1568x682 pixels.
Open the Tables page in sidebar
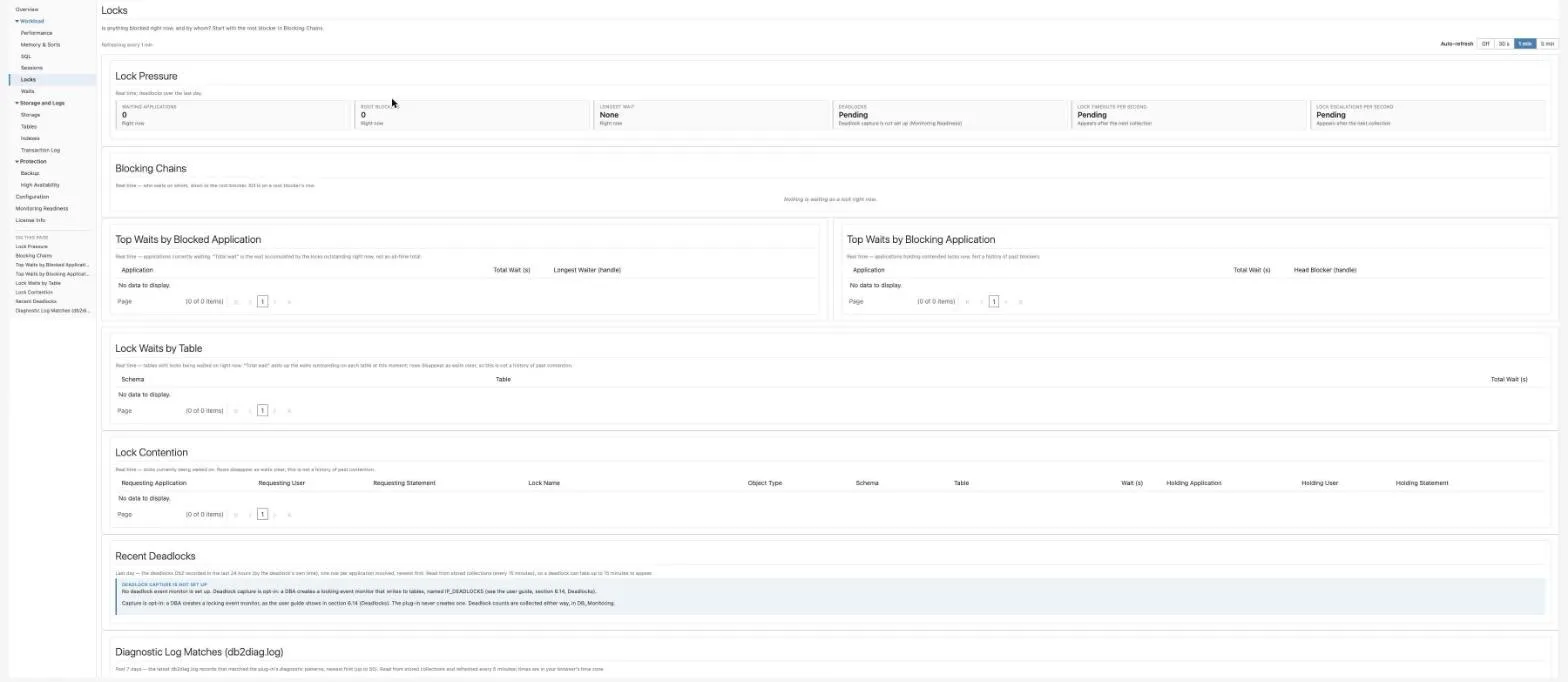(29, 126)
